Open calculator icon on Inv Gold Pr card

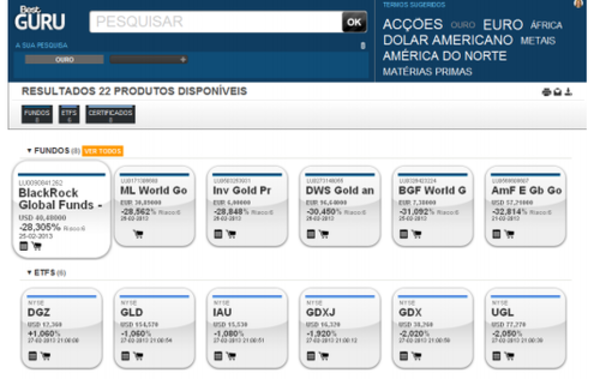218,234
